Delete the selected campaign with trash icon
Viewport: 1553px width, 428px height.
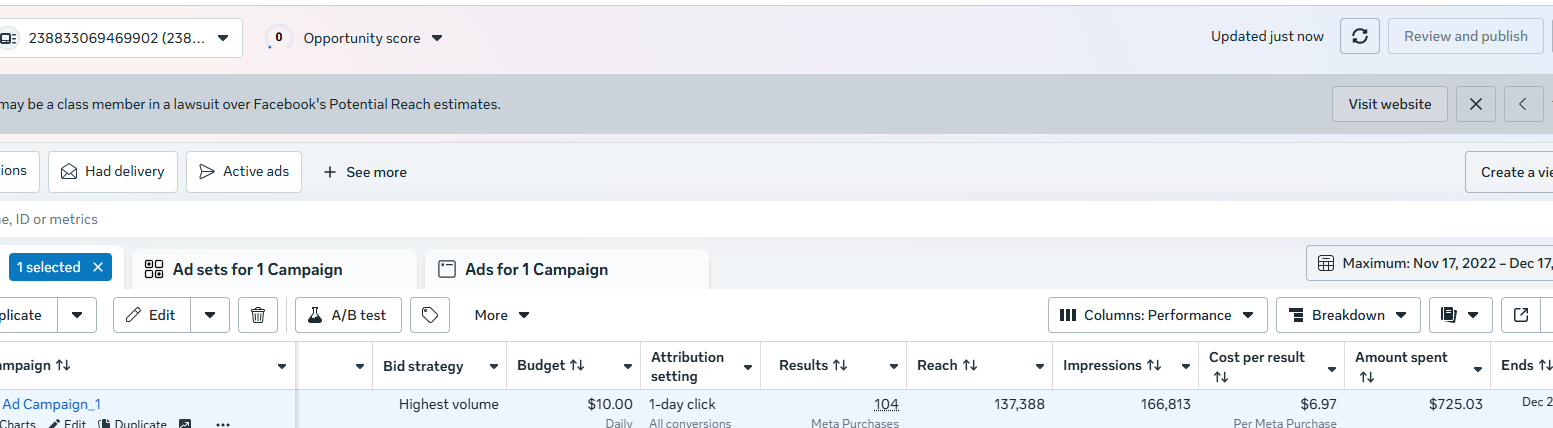(x=257, y=315)
